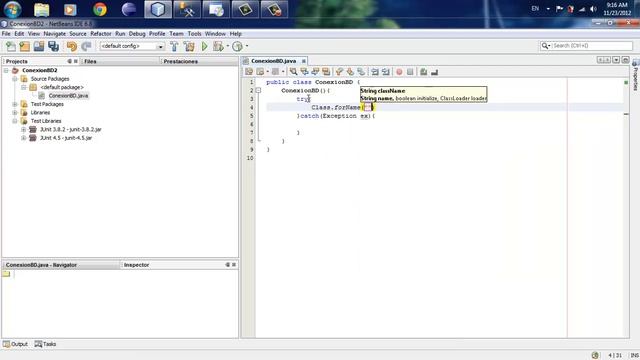Image resolution: width=640 pixels, height=360 pixels.
Task: Click the Save All toolbar icon
Action: coord(53,46)
